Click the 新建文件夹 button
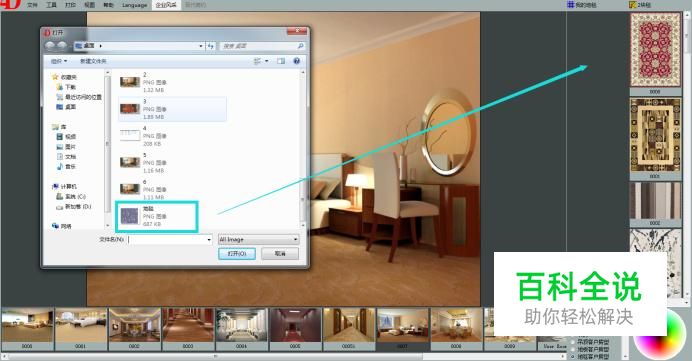This screenshot has height=361, width=692. click(x=93, y=61)
